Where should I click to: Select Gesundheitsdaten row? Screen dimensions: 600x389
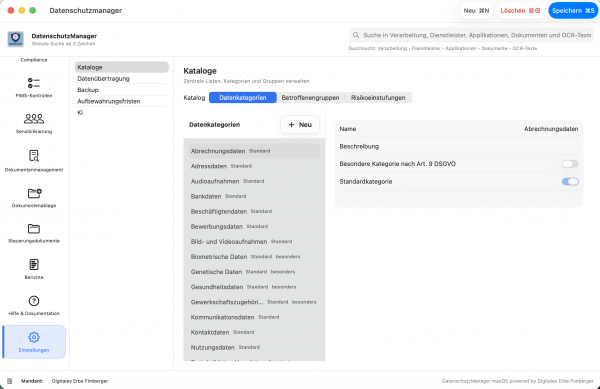click(x=254, y=287)
